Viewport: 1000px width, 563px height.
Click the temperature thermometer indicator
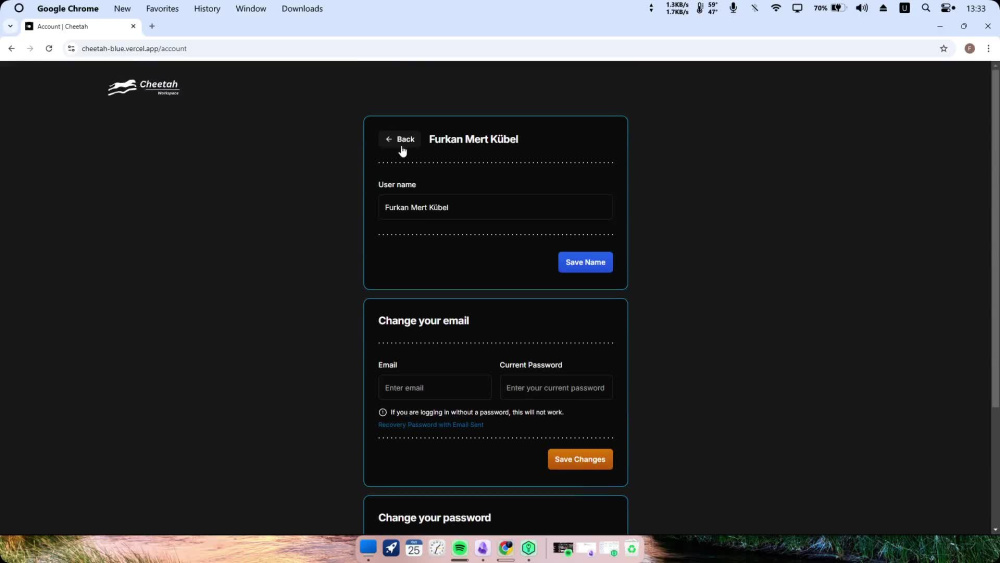pos(707,8)
